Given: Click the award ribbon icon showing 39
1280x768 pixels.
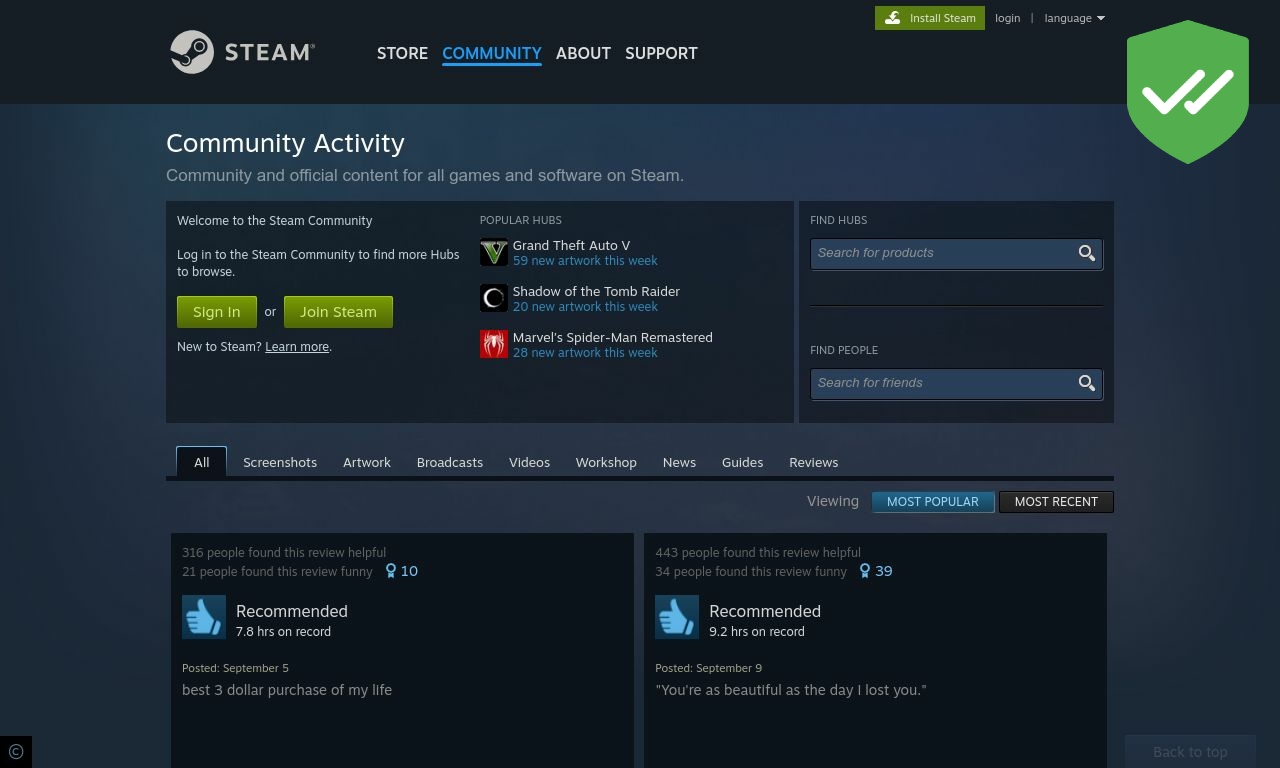Looking at the screenshot, I should coord(865,571).
